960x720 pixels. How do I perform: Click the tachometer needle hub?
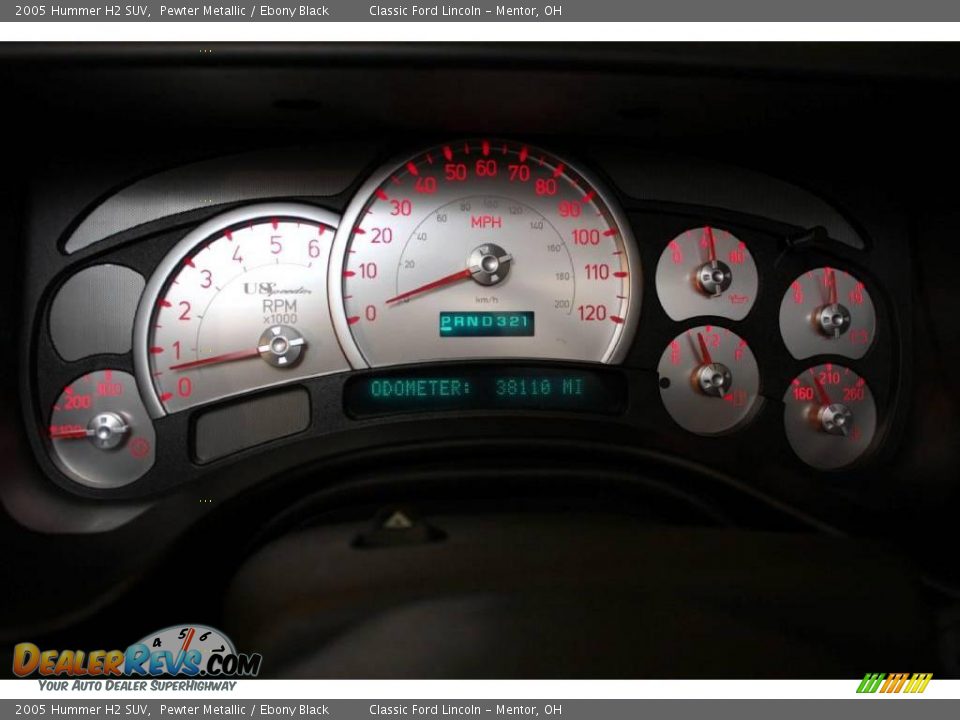click(x=281, y=346)
